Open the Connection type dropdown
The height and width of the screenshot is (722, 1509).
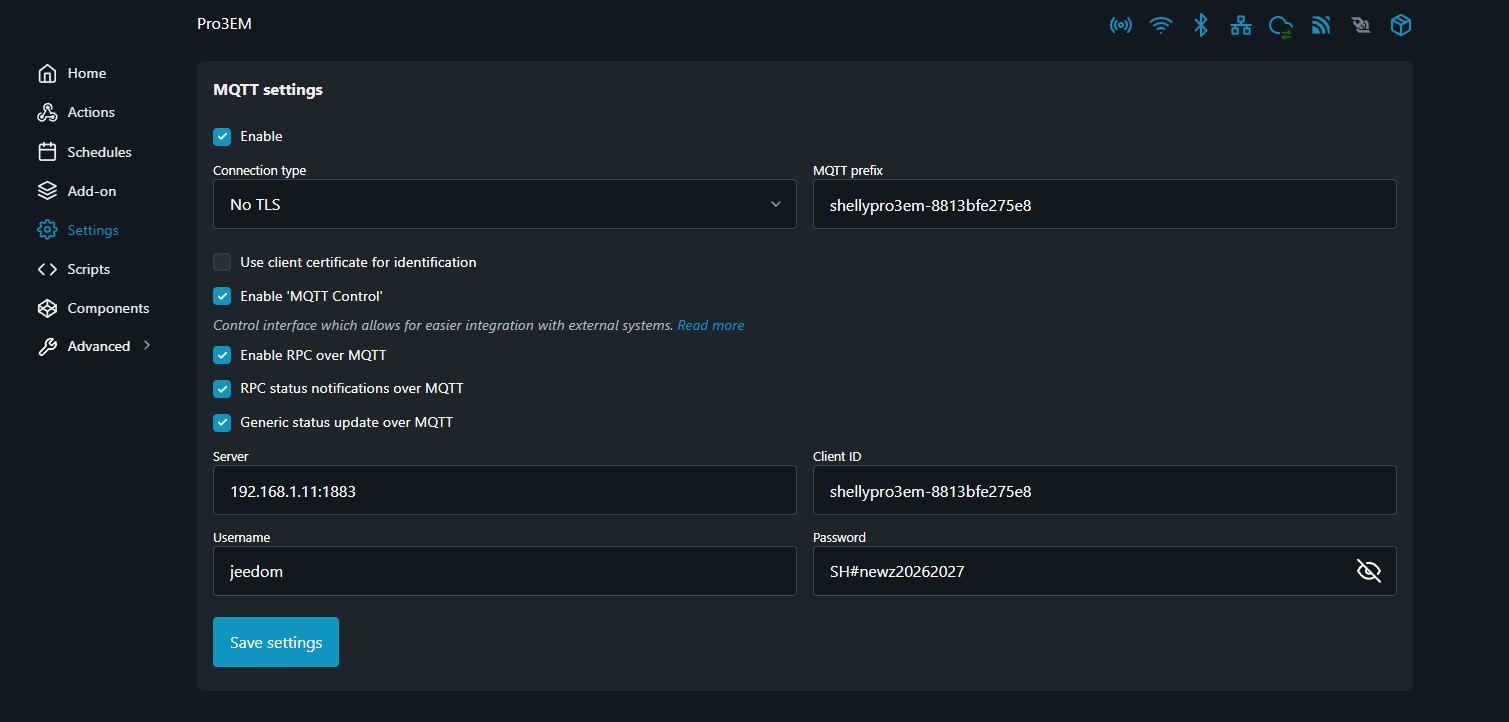(504, 204)
